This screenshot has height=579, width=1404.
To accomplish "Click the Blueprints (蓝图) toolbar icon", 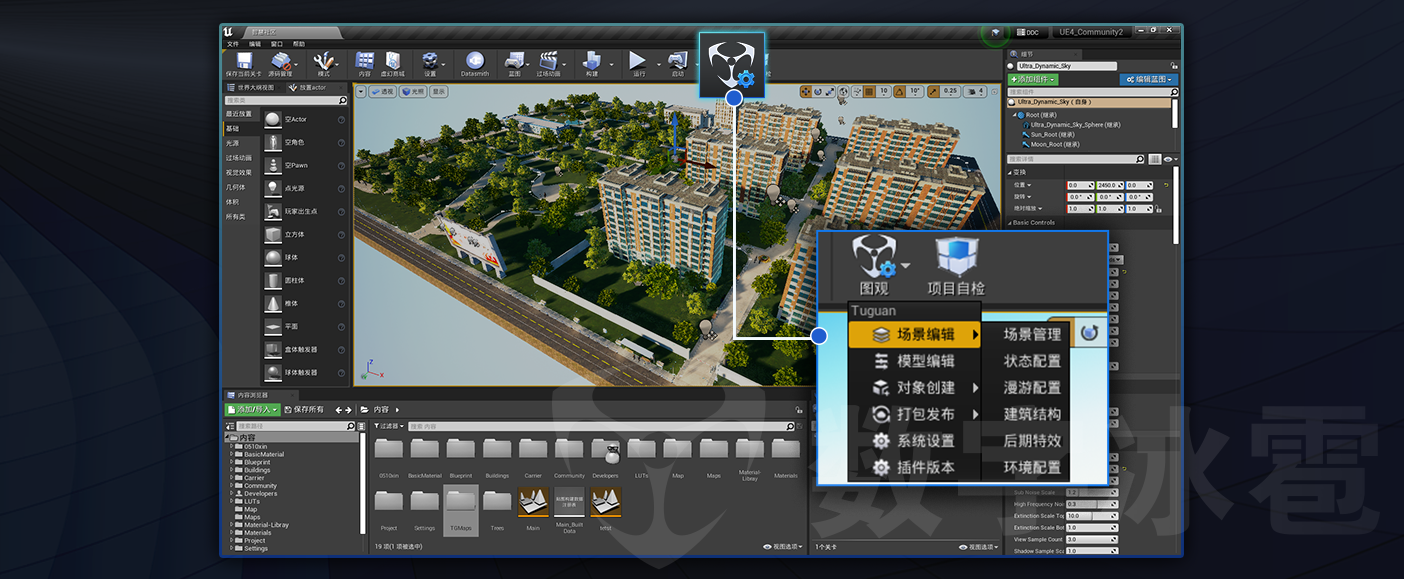I will click(x=514, y=62).
